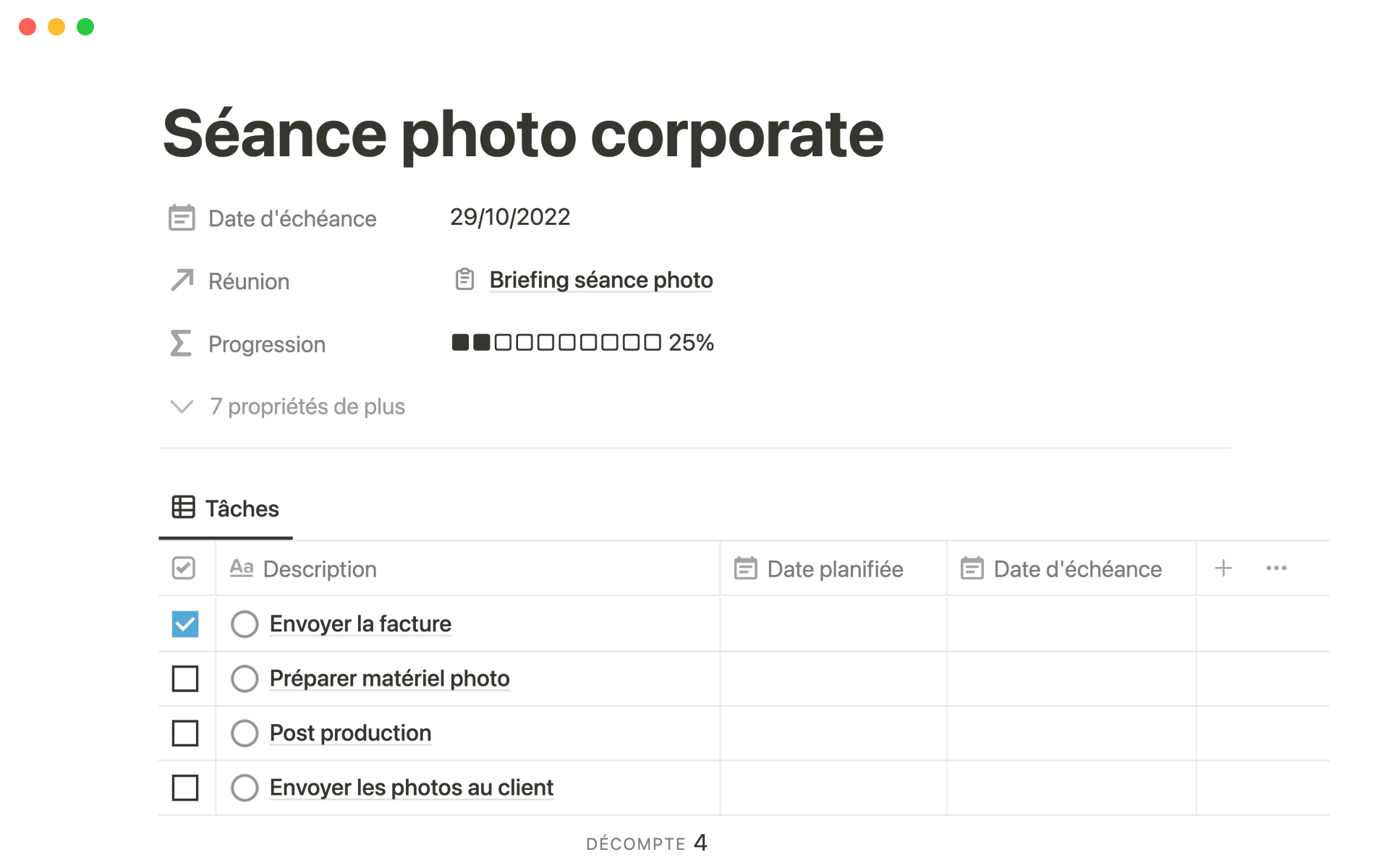
Task: Click the status circle for Post production
Action: [245, 733]
